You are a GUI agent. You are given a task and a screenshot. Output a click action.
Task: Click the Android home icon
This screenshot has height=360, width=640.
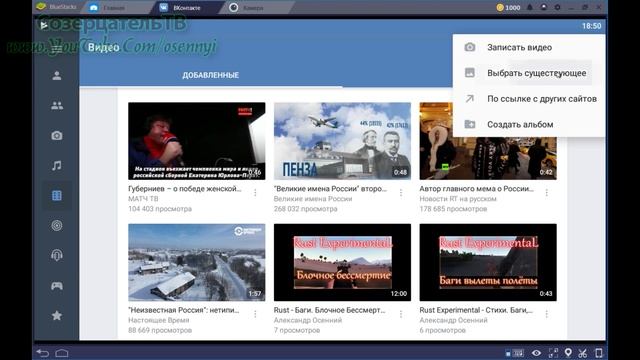tap(62, 353)
